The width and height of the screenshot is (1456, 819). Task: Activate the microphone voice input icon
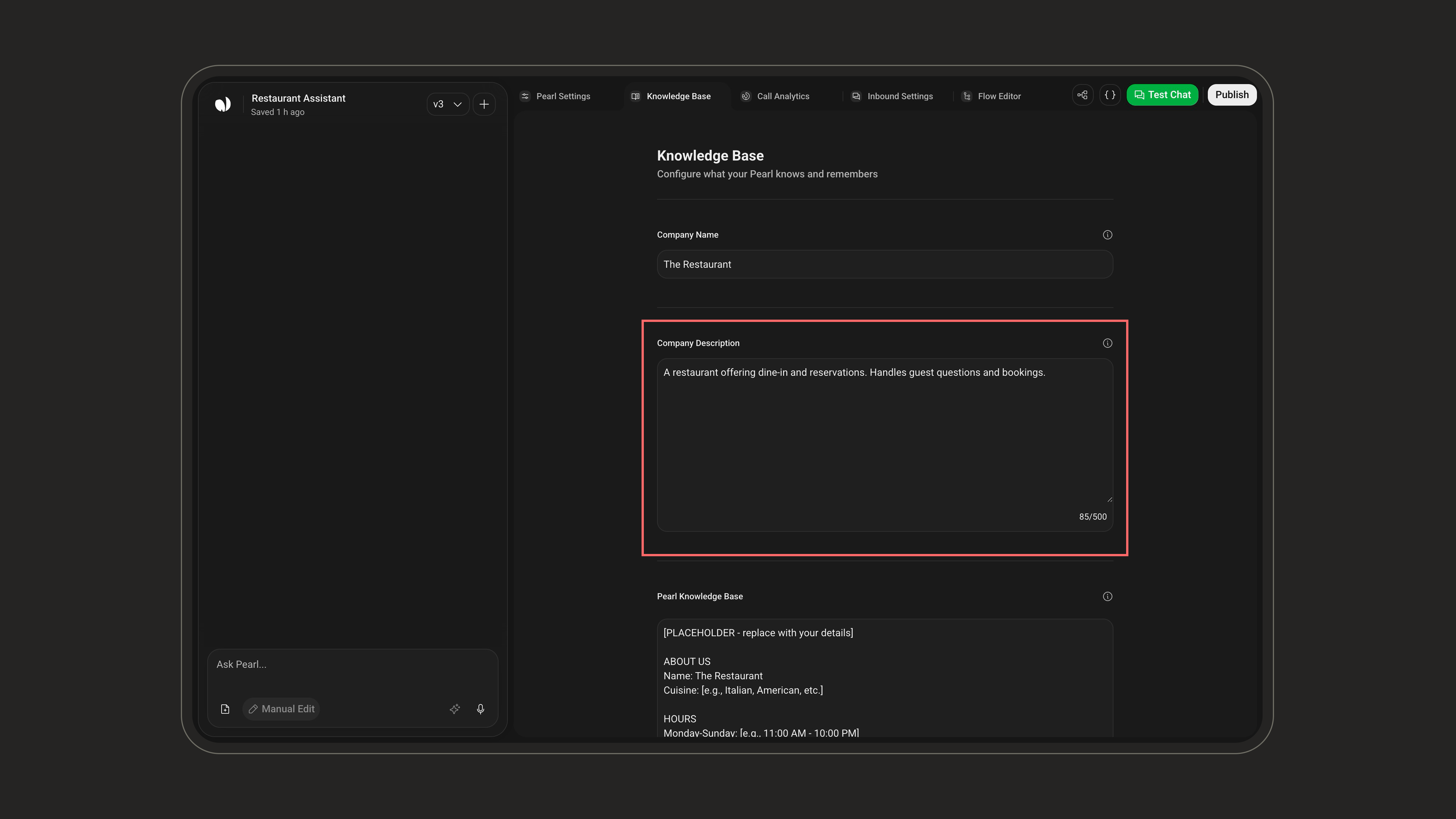(480, 709)
